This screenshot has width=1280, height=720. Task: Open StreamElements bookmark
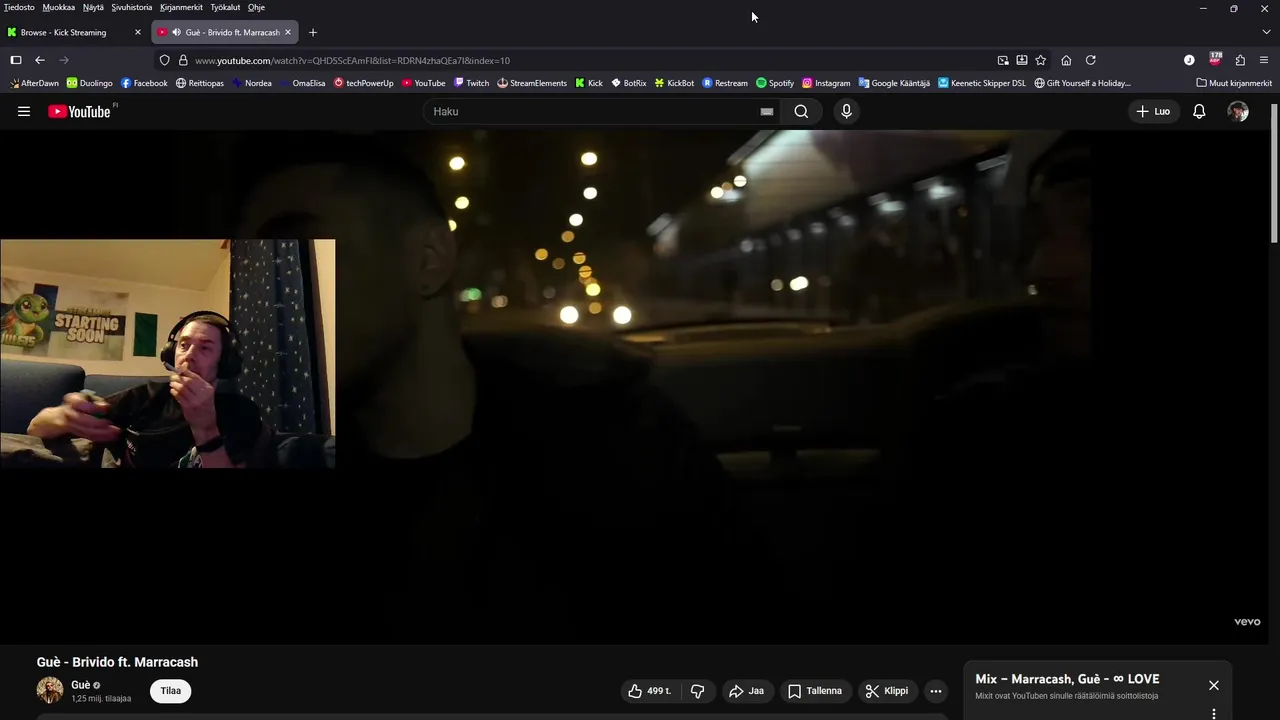(532, 83)
